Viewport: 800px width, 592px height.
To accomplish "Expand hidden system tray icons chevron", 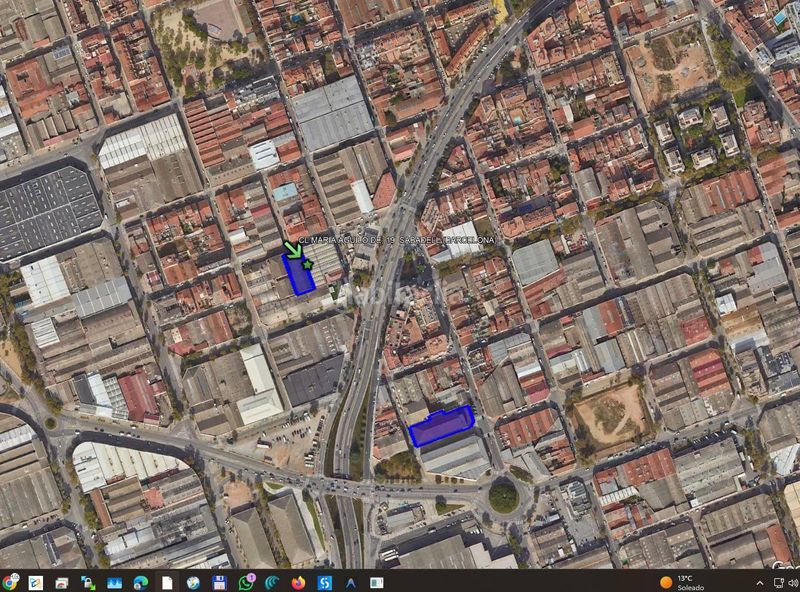I will click(x=760, y=583).
